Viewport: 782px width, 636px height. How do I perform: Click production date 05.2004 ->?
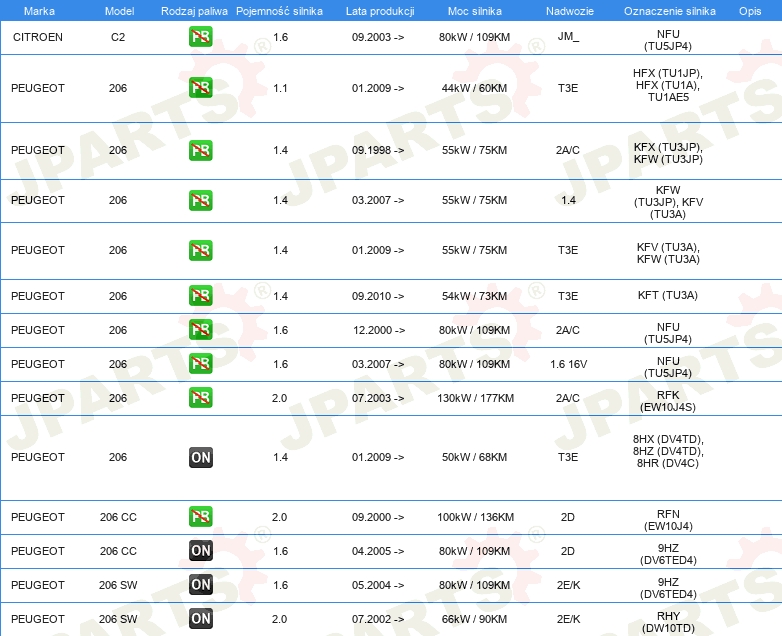coord(378,585)
